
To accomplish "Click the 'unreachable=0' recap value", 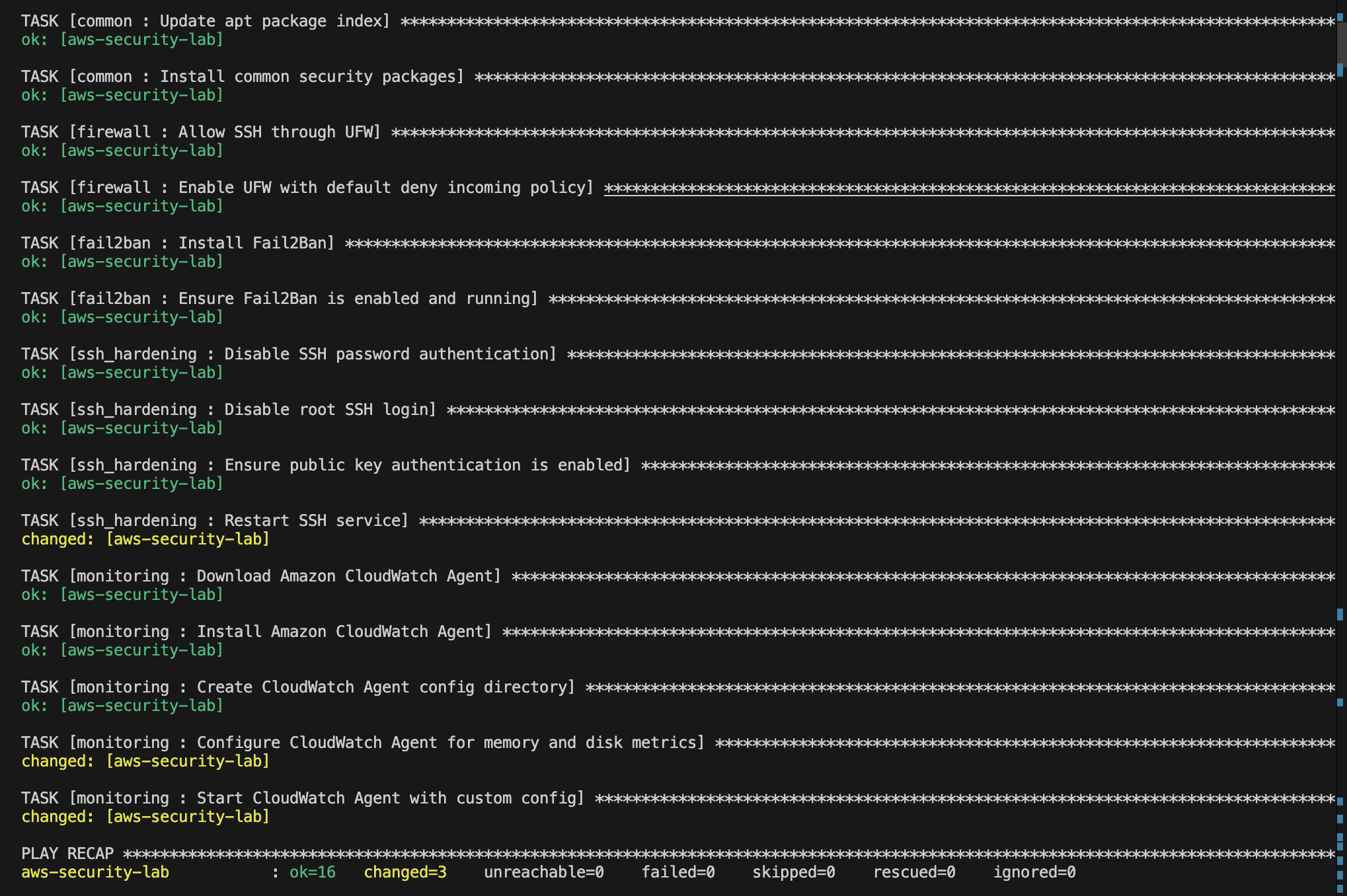I will click(544, 872).
